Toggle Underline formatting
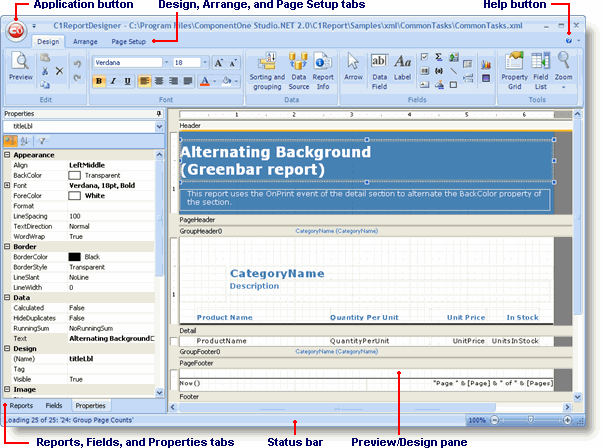 pos(127,80)
